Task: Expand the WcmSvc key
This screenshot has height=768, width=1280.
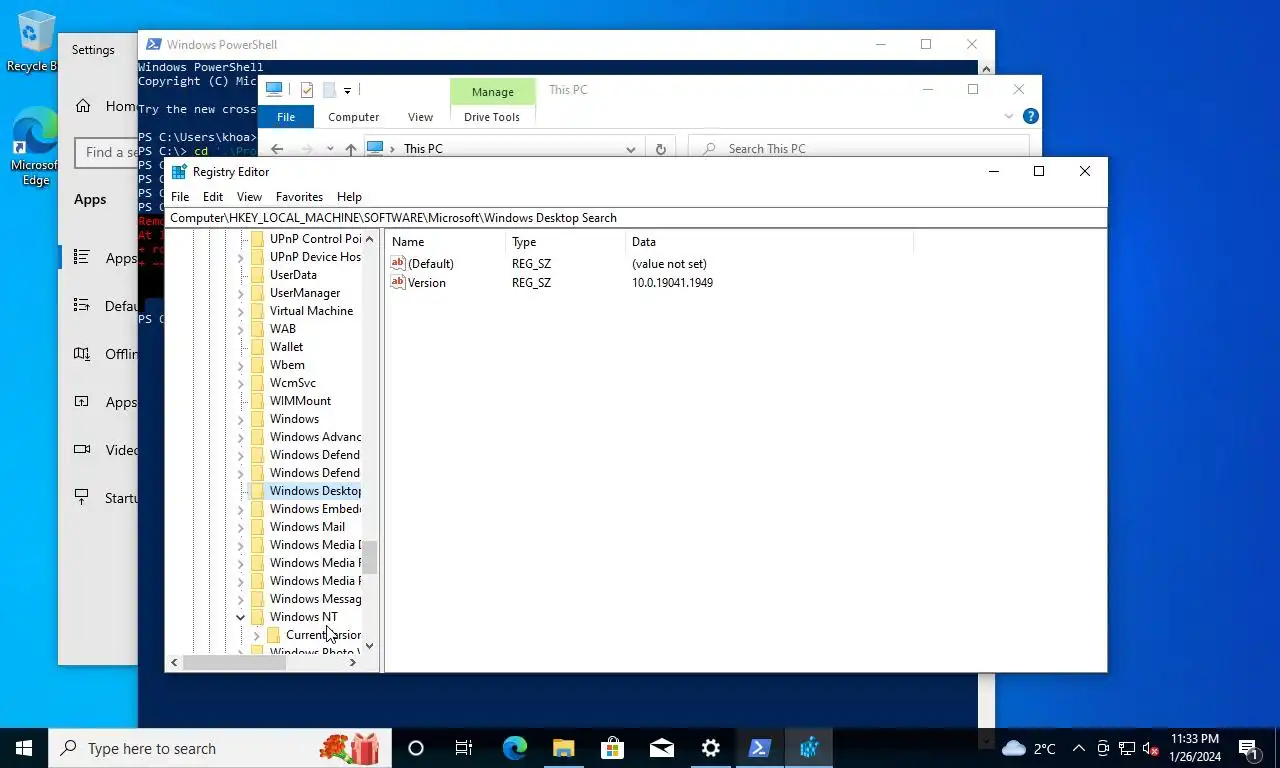Action: click(x=240, y=383)
